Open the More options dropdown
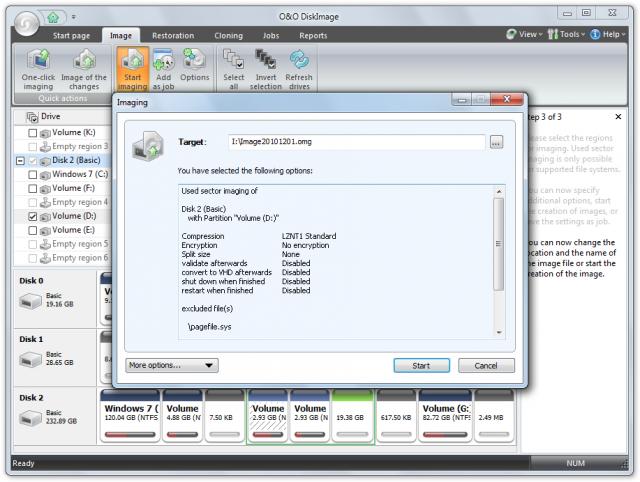Image resolution: width=640 pixels, height=482 pixels. [172, 365]
